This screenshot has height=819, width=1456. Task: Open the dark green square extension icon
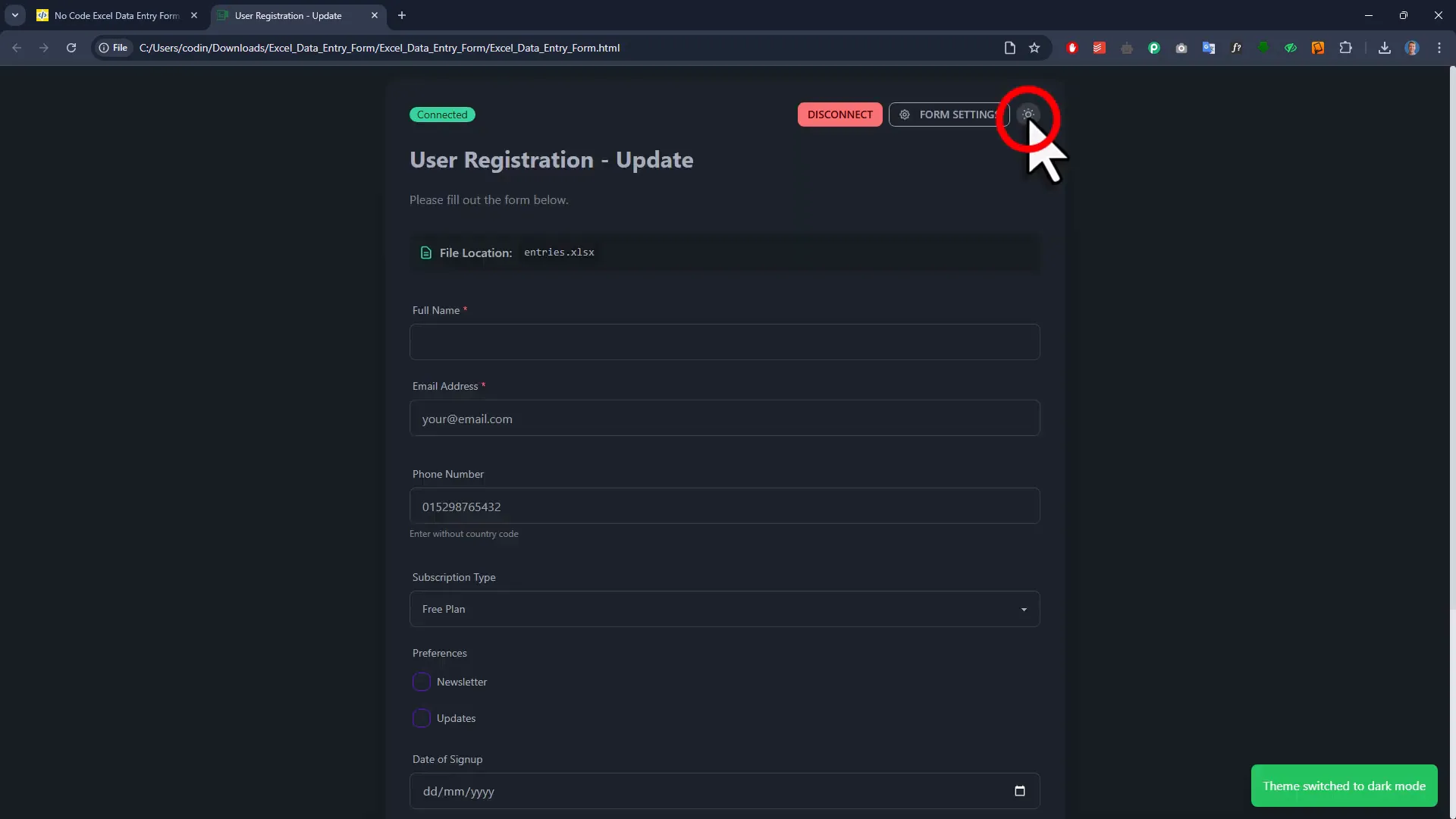(1263, 48)
